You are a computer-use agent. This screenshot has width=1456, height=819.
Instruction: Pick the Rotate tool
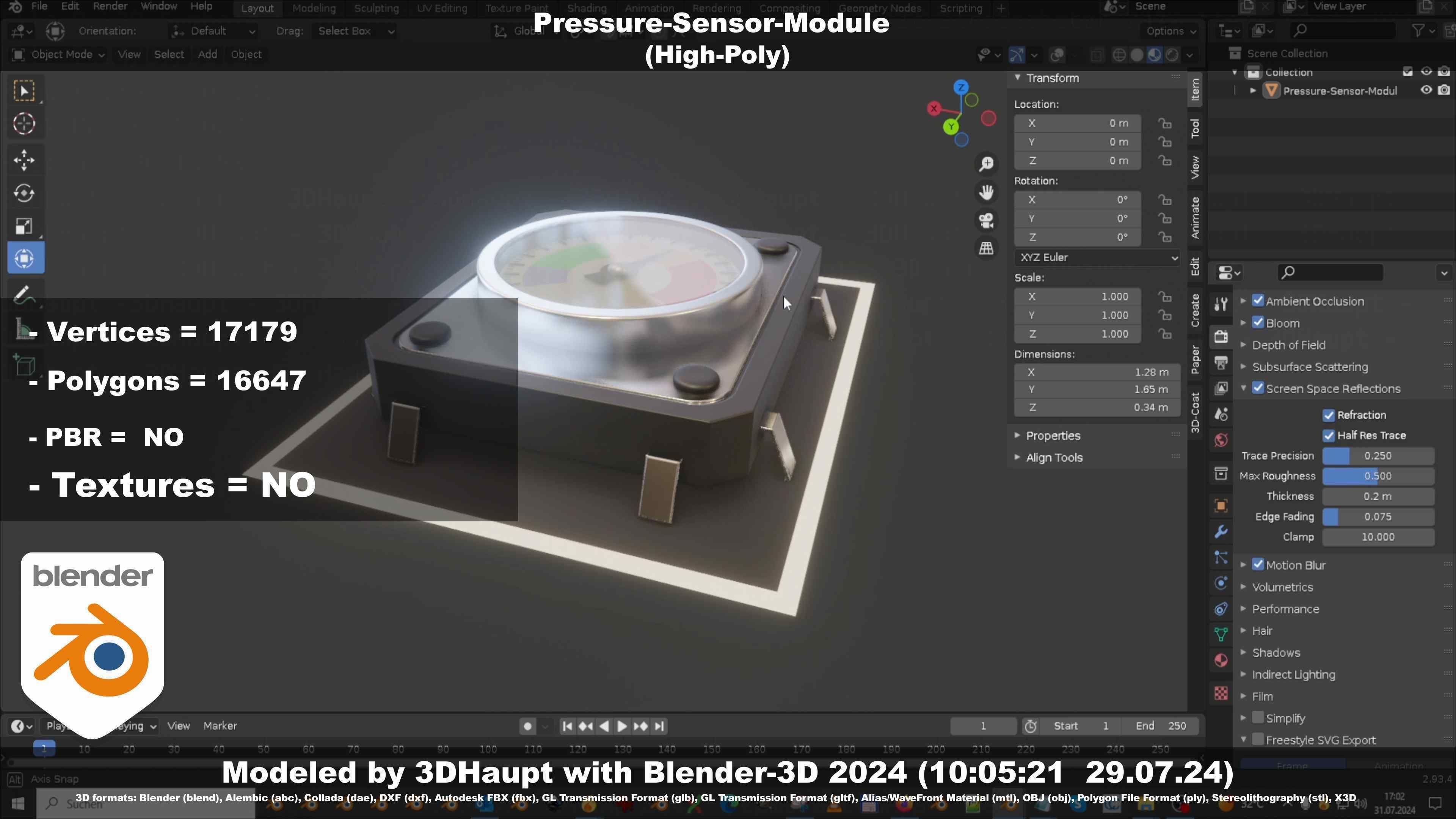[x=24, y=193]
